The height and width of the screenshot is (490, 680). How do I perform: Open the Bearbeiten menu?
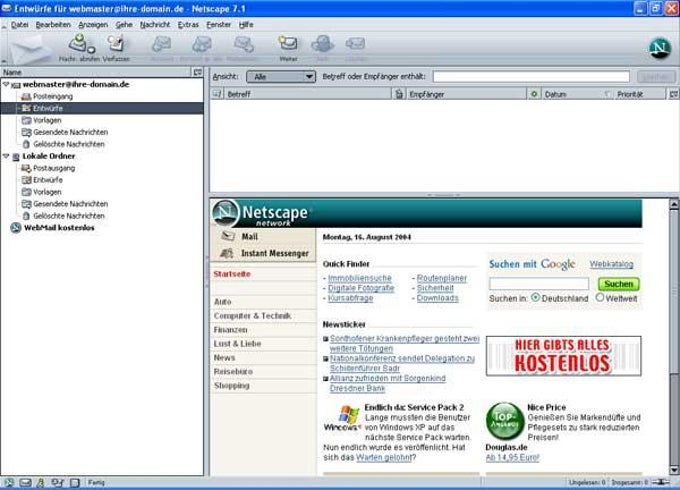(x=53, y=25)
